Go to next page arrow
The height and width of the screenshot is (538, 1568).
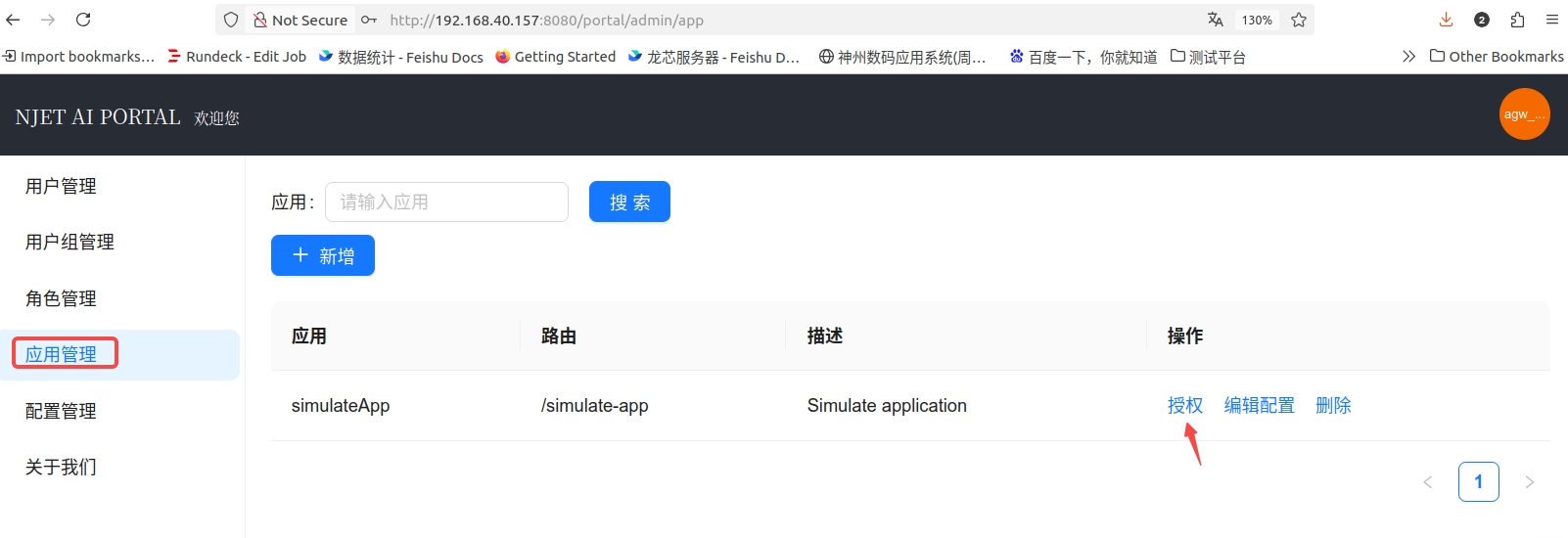[x=1529, y=482]
